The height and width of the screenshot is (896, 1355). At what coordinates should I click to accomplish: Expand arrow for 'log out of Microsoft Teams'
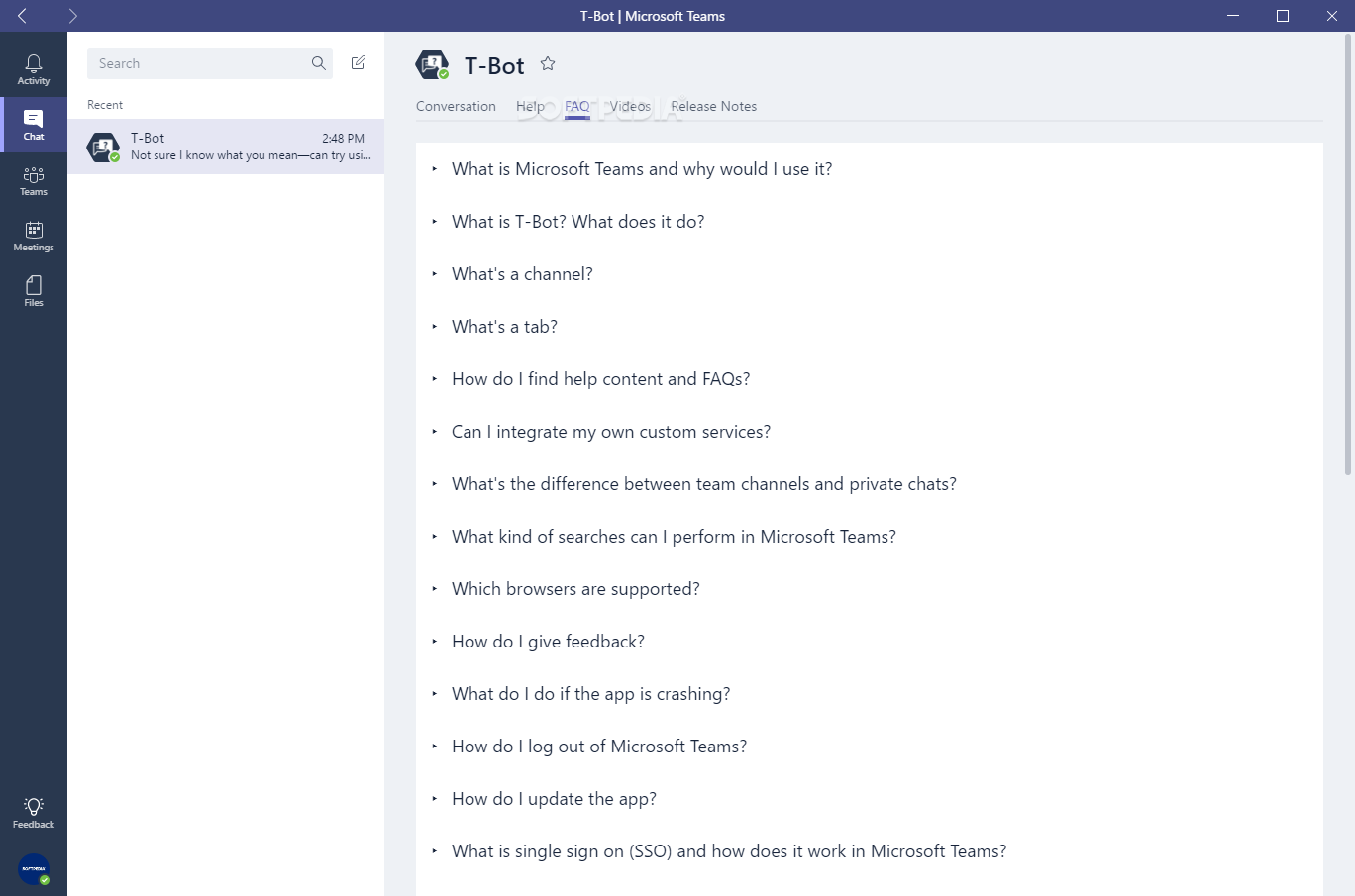(435, 747)
